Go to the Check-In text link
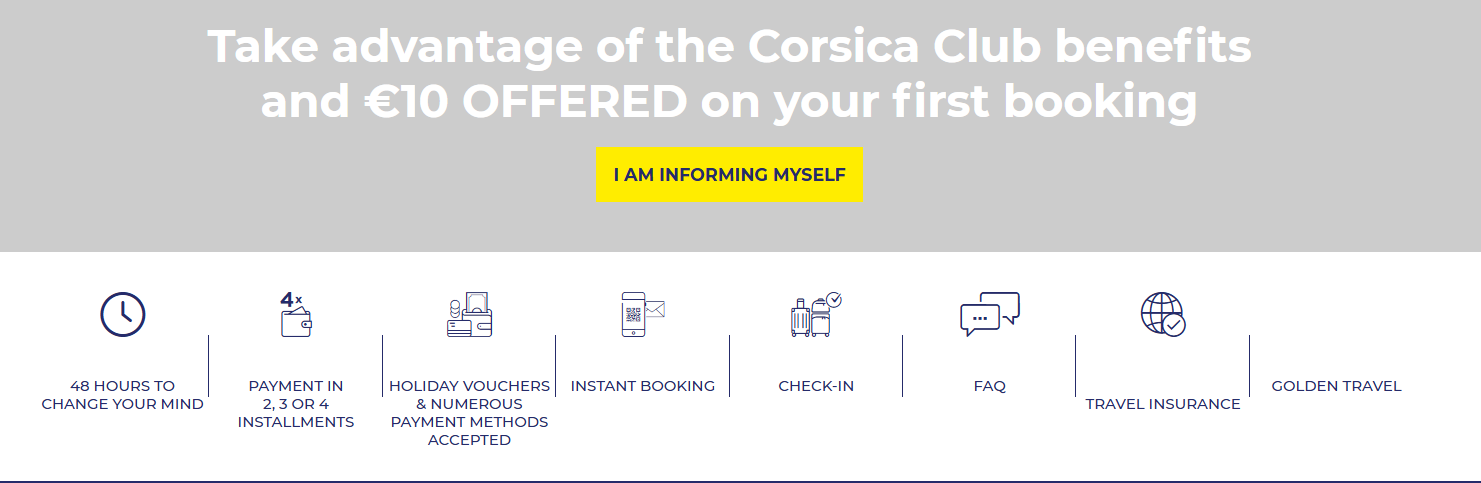1481x483 pixels. click(816, 386)
